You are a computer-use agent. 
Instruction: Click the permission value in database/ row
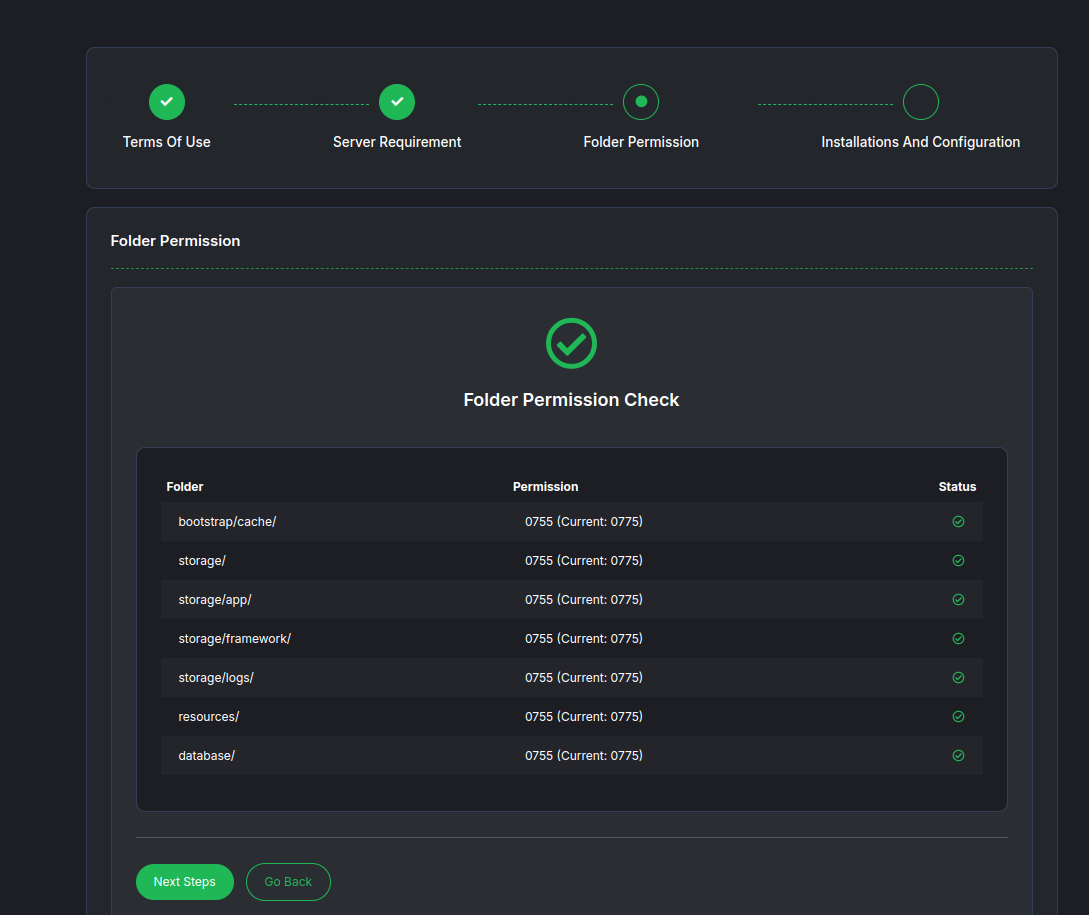(584, 755)
